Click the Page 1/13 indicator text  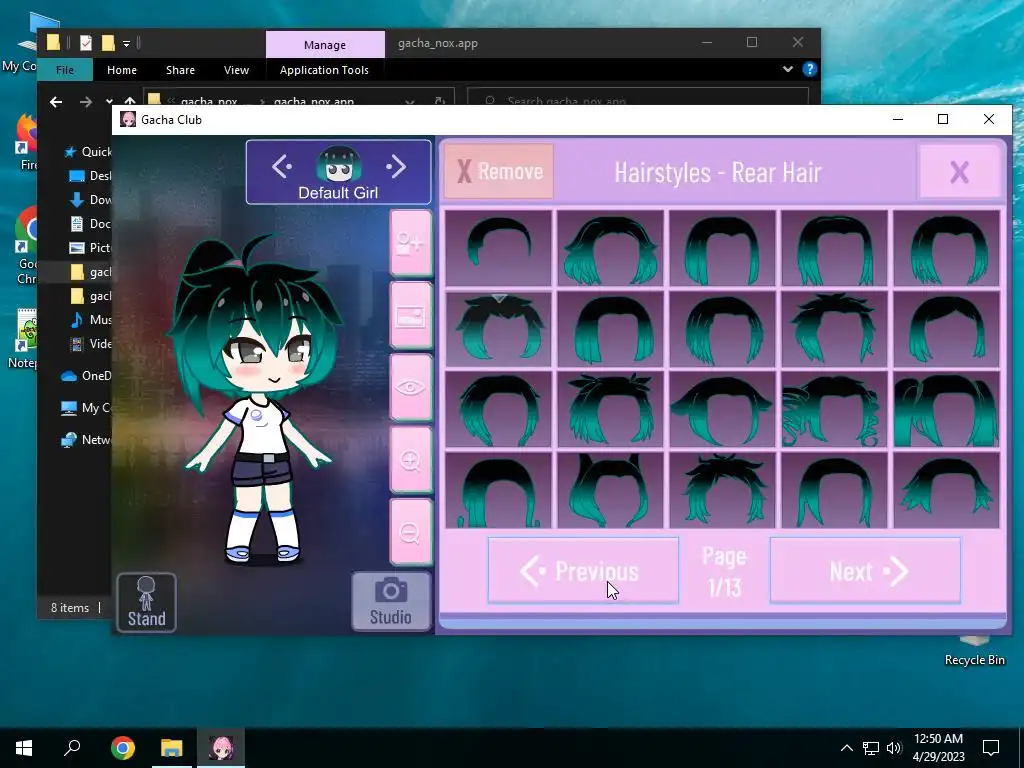coord(724,571)
